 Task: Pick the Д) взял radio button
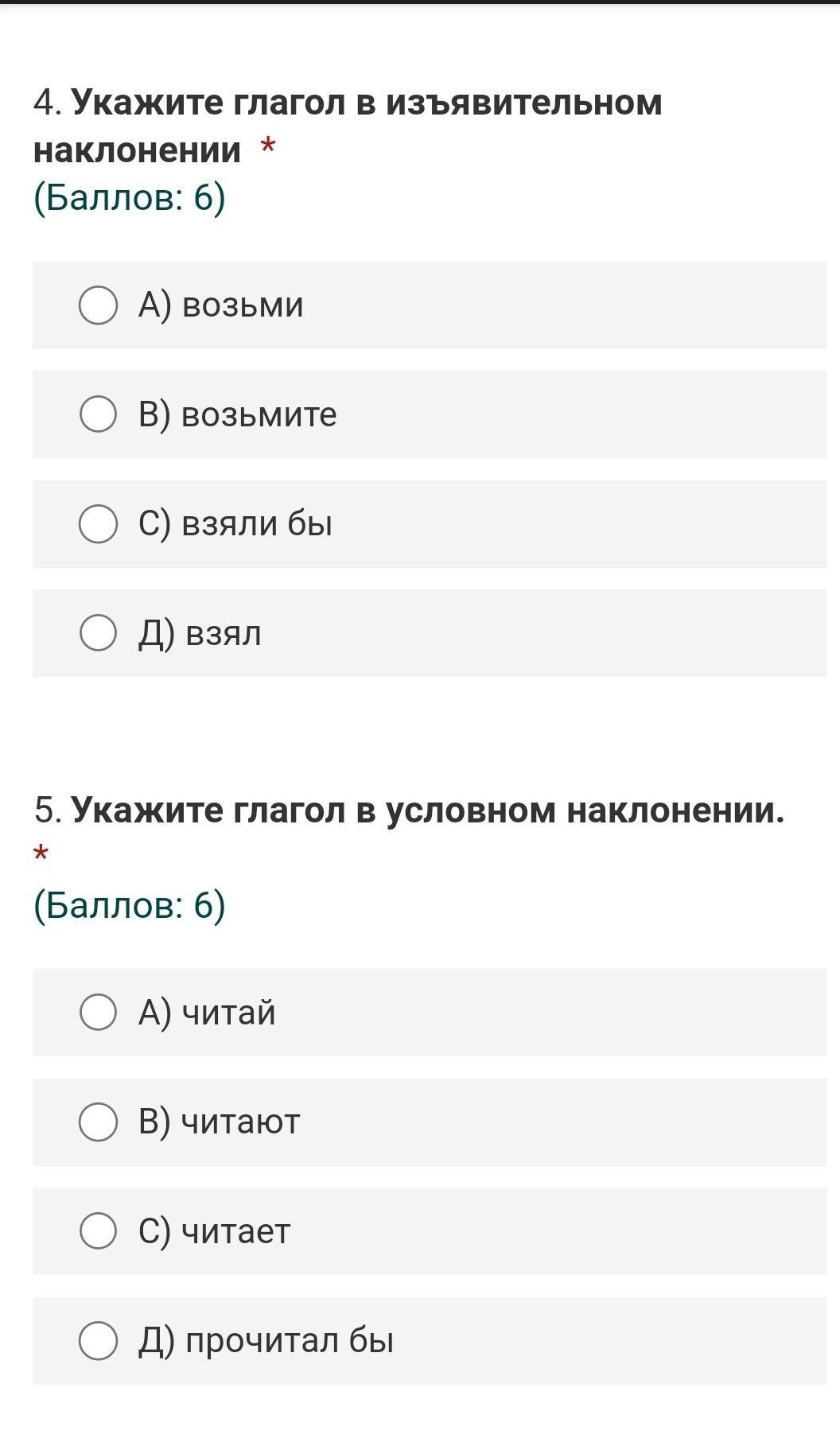99,633
